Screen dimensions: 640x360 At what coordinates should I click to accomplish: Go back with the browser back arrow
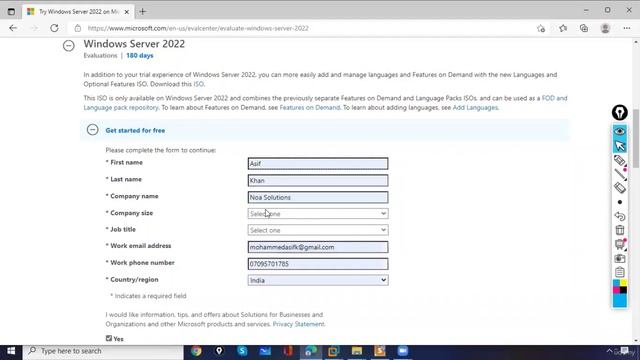click(13, 28)
